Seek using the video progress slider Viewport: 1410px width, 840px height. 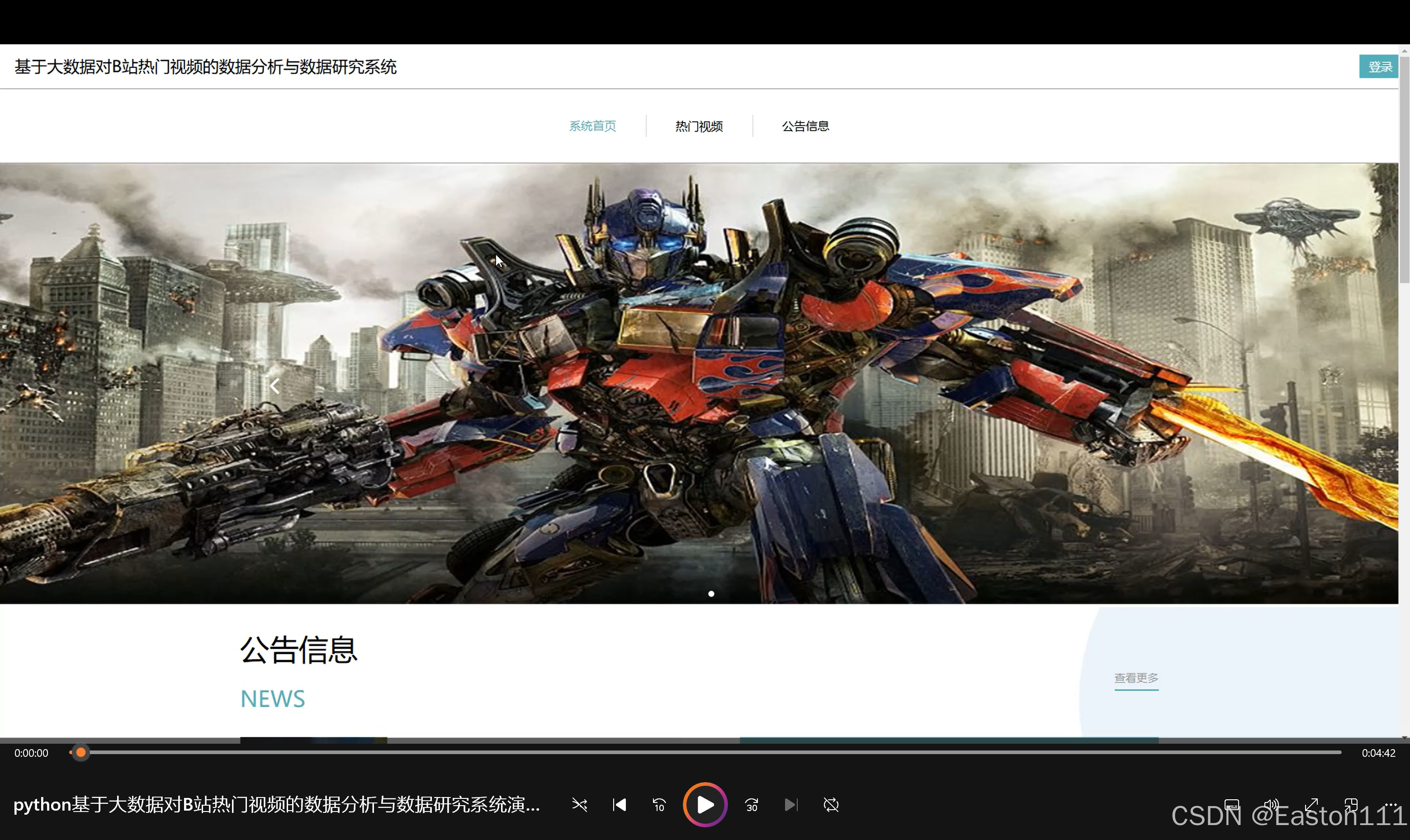coord(705,752)
